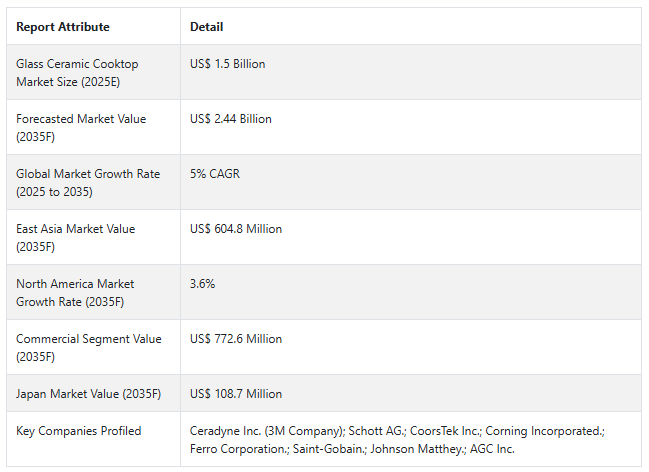Image resolution: width=649 pixels, height=472 pixels.
Task: Select the North America Market Growth Rate cell
Action: click(x=75, y=292)
